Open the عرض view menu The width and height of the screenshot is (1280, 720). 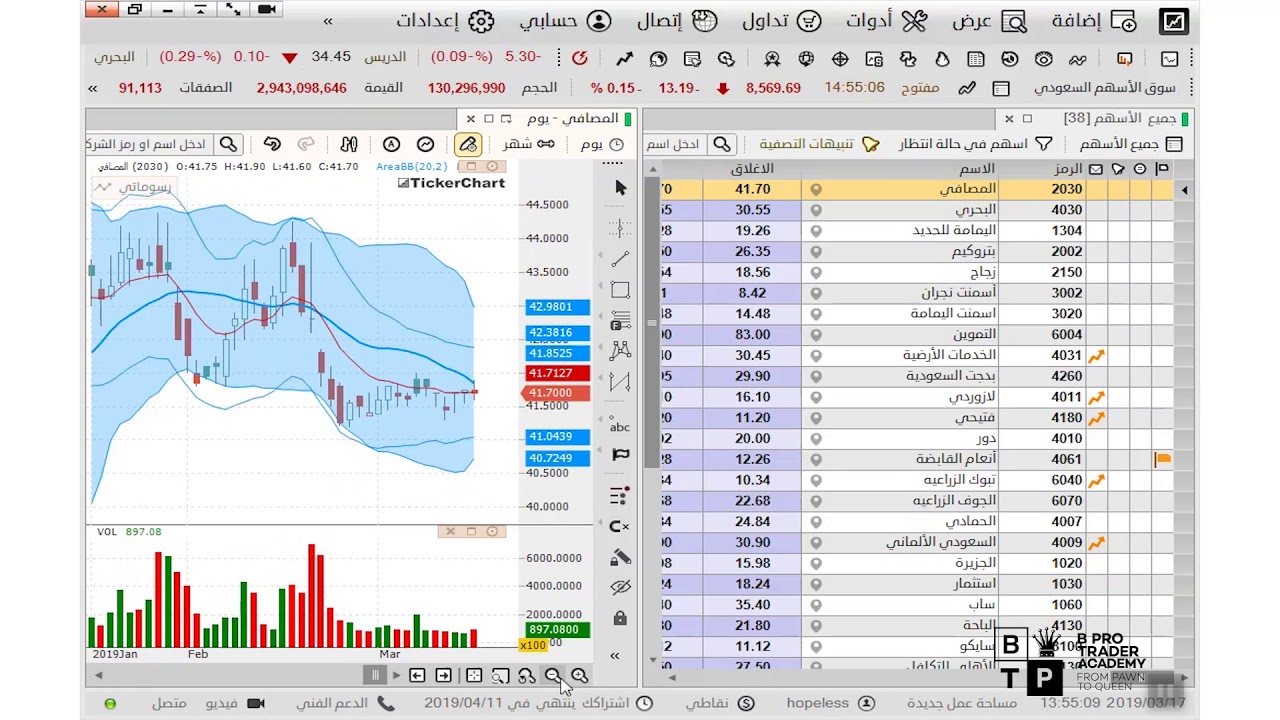point(990,21)
